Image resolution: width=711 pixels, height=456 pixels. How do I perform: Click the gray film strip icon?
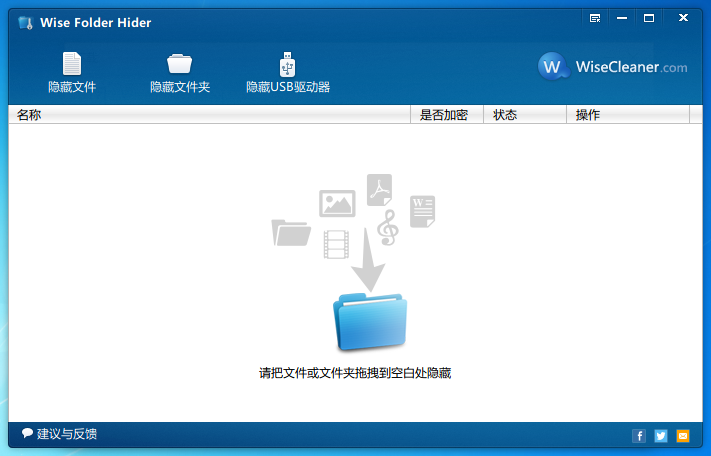[337, 243]
